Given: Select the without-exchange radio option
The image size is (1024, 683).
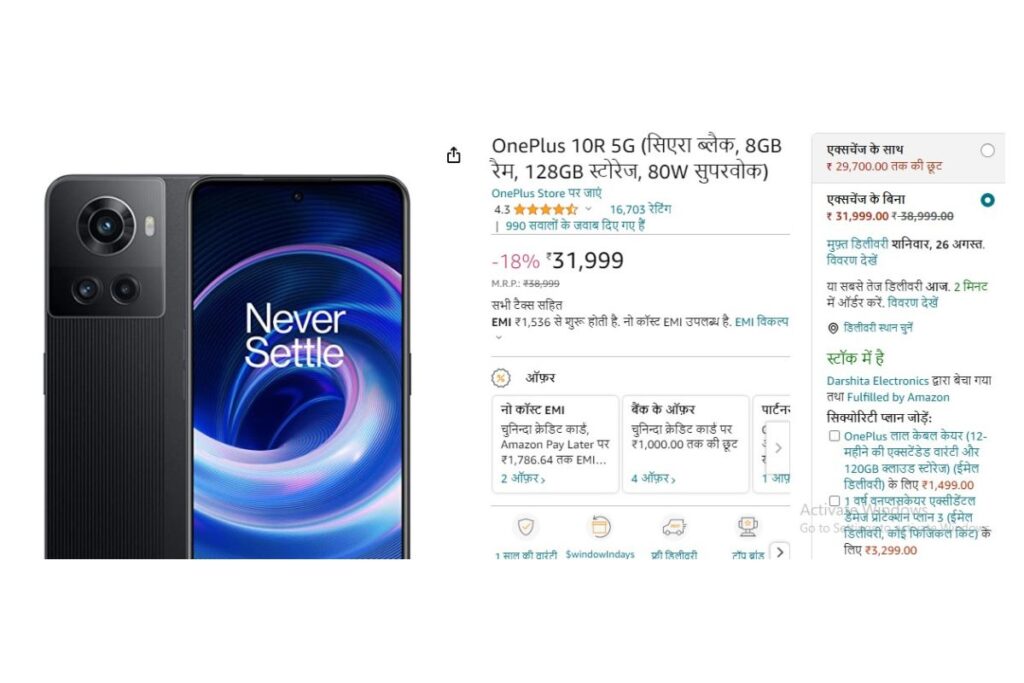Looking at the screenshot, I should (987, 200).
